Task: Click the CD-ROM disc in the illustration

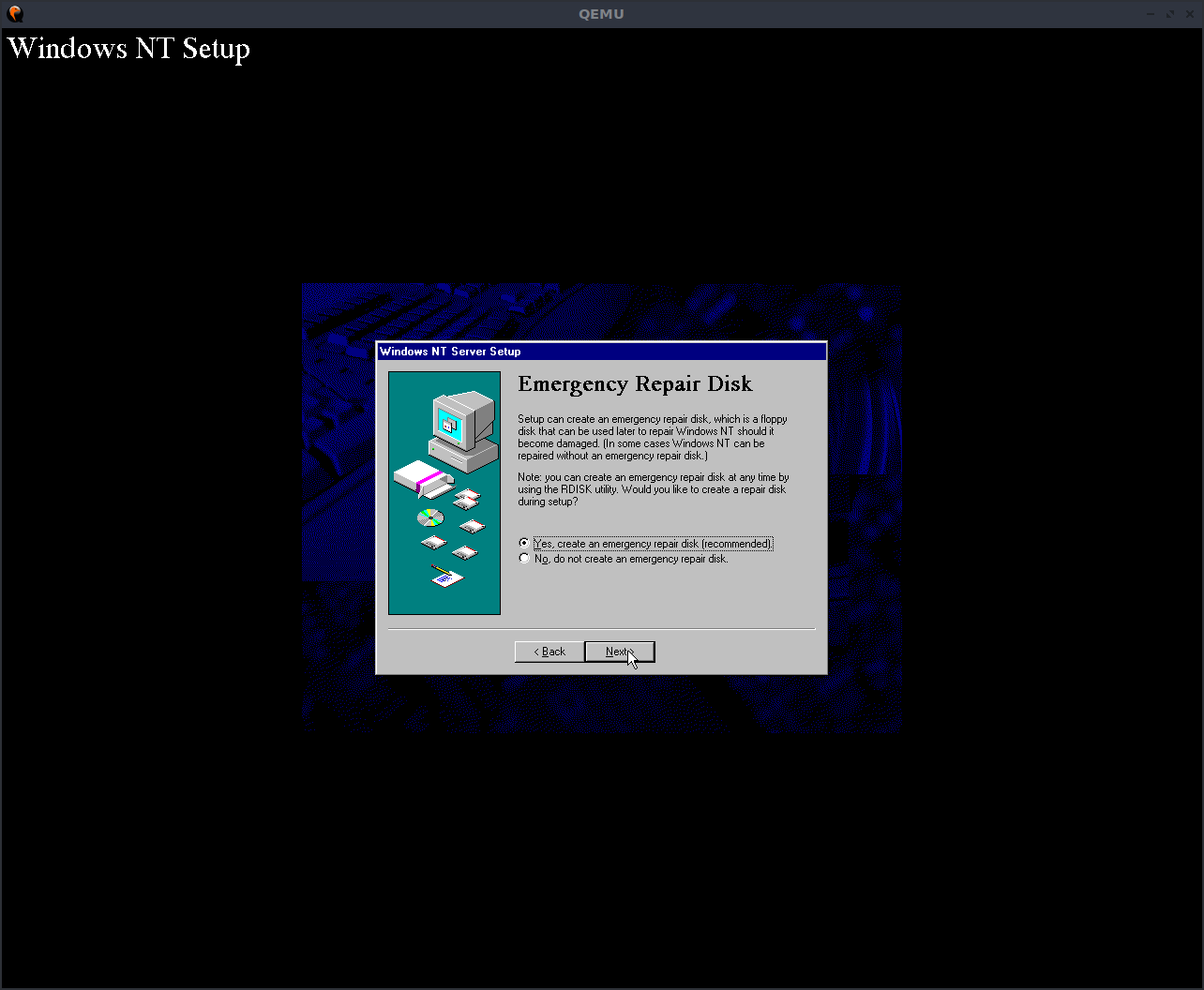Action: click(x=430, y=517)
